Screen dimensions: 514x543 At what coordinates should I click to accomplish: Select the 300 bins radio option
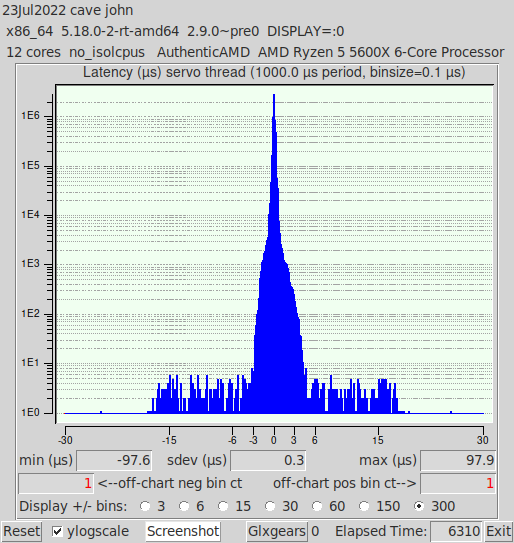(419, 506)
